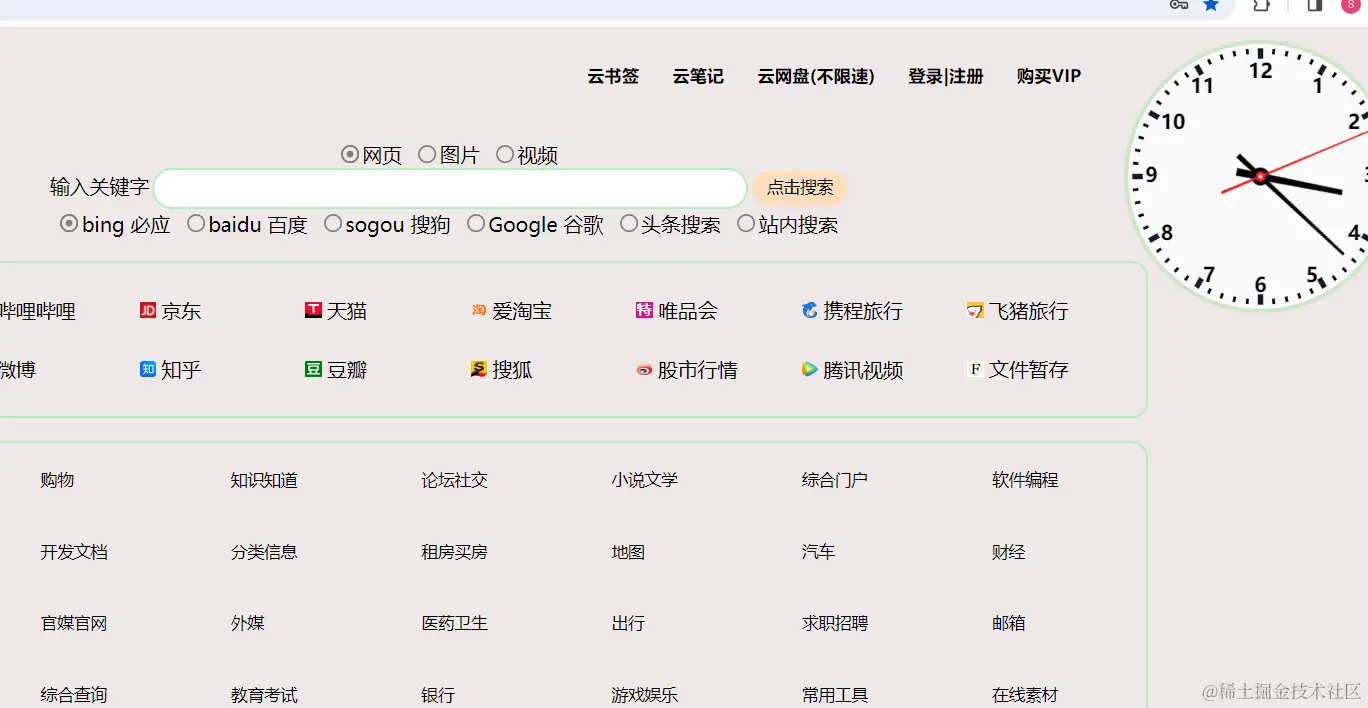Open the 知识知道 category

tap(264, 480)
